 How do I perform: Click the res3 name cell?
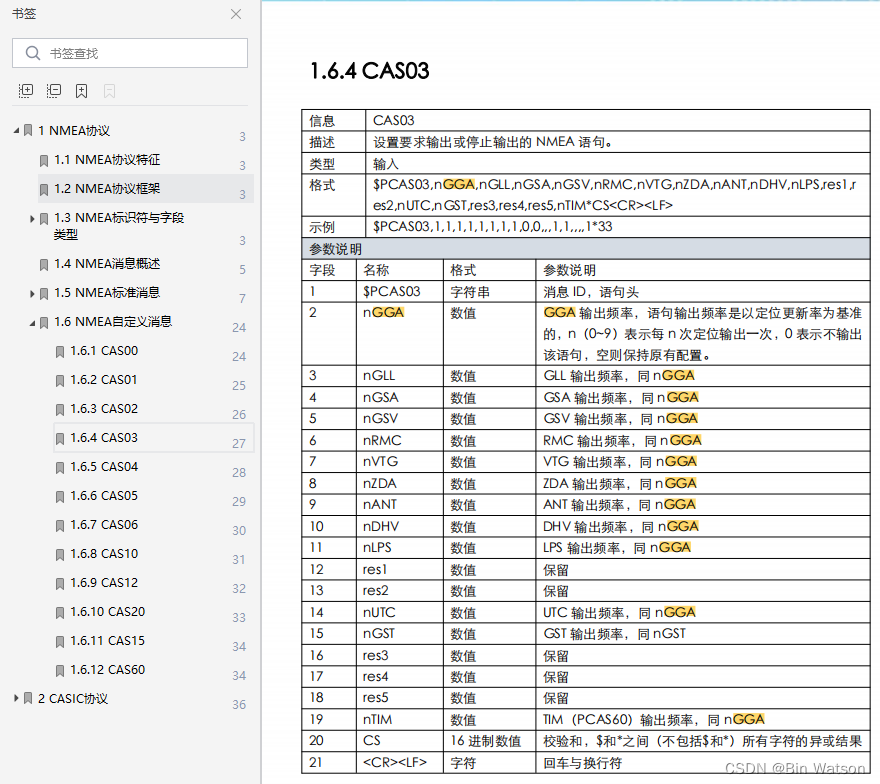[400, 655]
